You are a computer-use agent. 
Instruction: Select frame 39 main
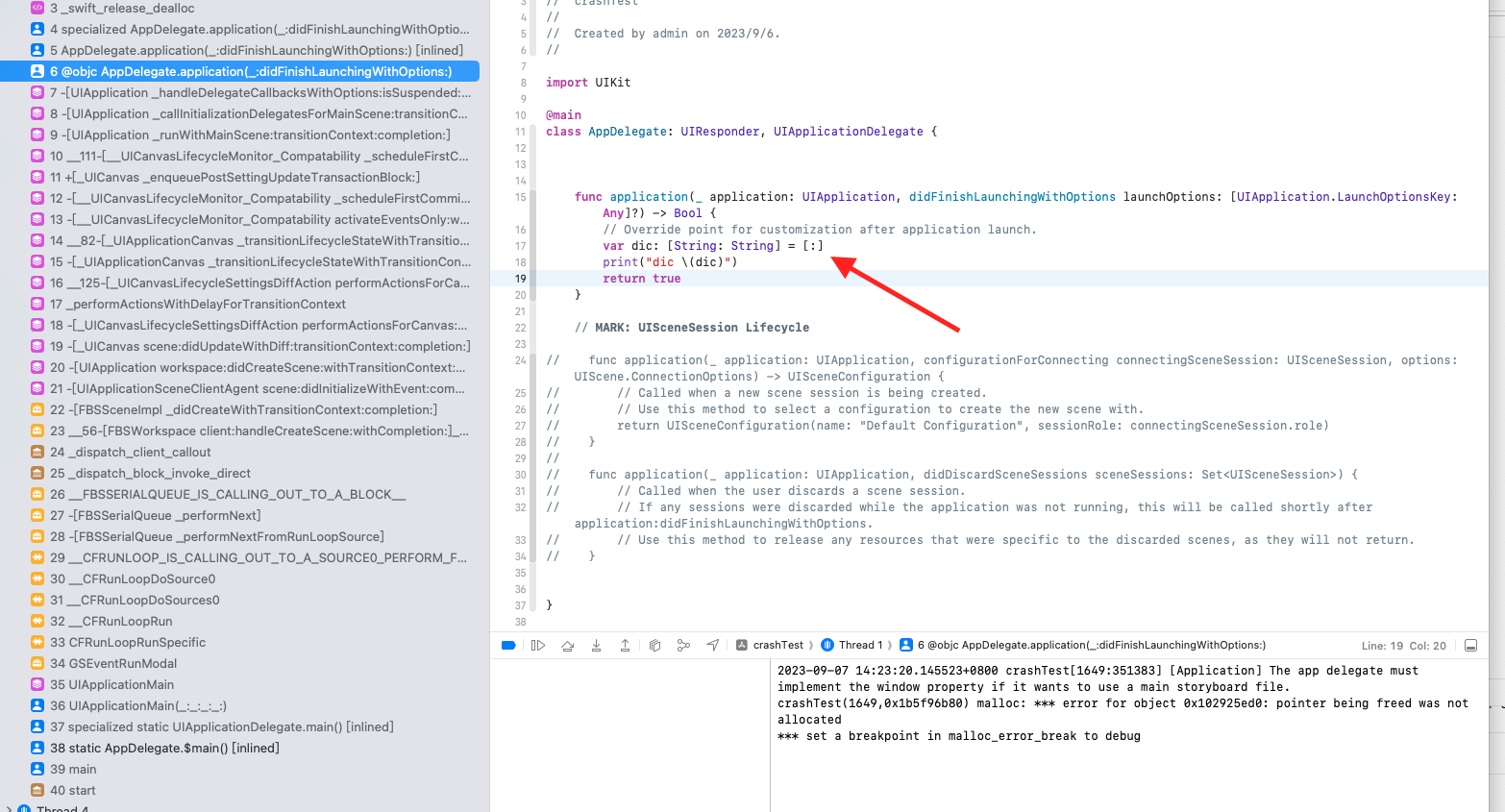coord(240,769)
